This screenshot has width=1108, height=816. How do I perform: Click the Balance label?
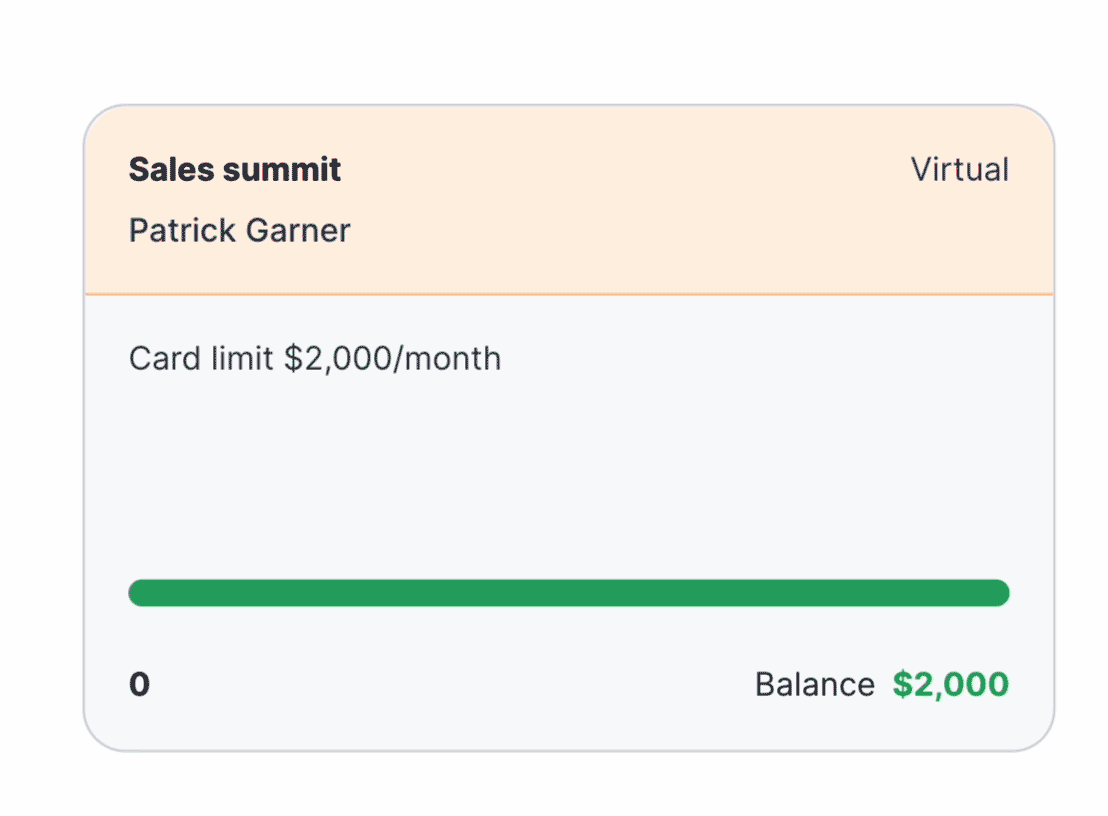(814, 685)
